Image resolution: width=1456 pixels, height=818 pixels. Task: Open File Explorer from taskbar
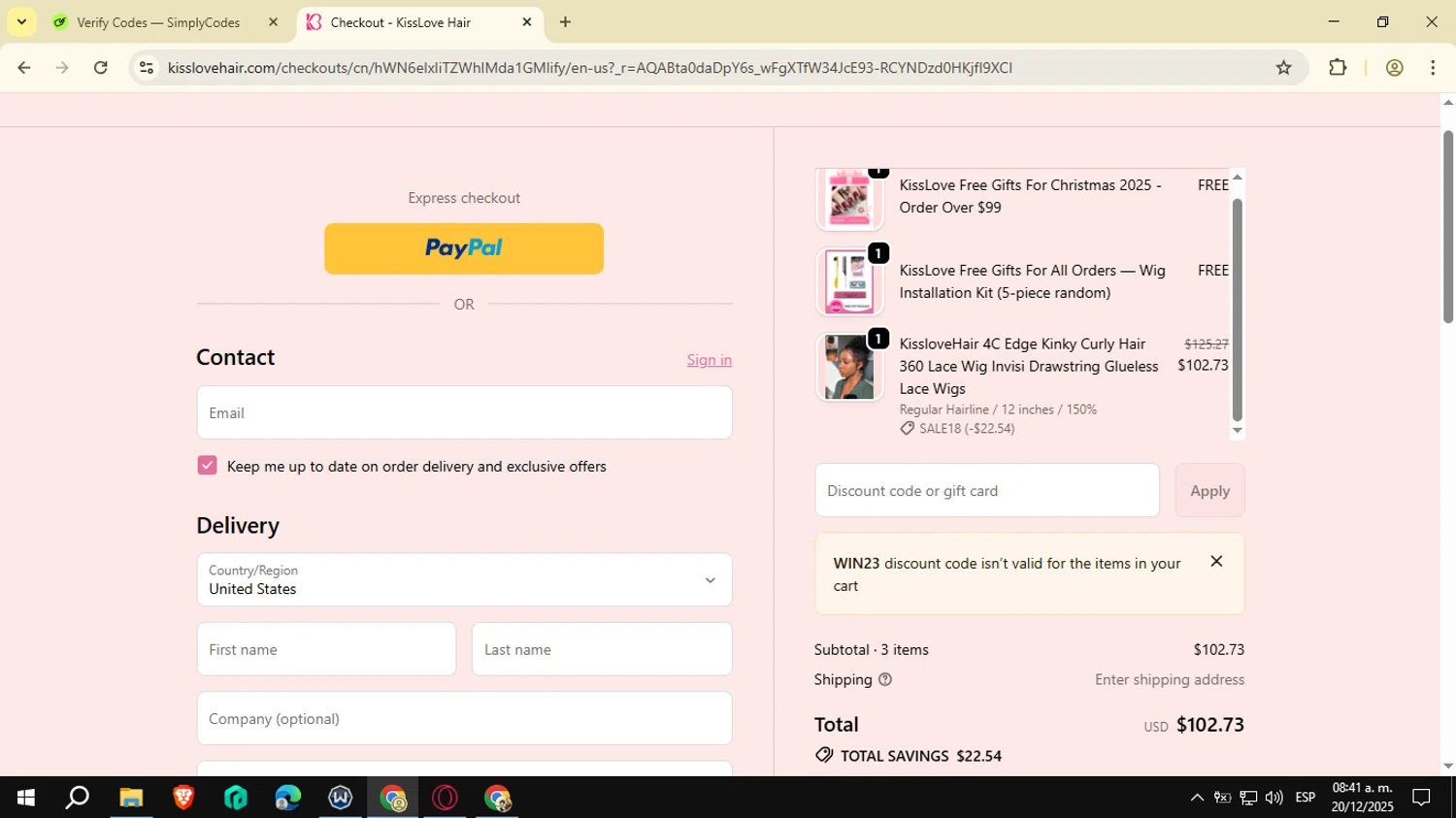click(x=131, y=798)
